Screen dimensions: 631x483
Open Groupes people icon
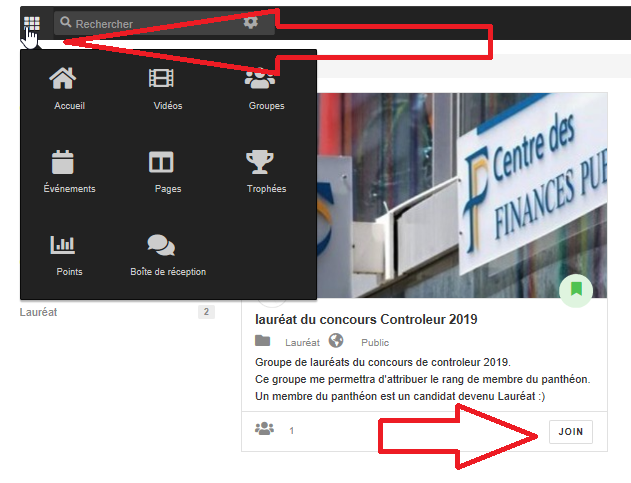click(260, 78)
